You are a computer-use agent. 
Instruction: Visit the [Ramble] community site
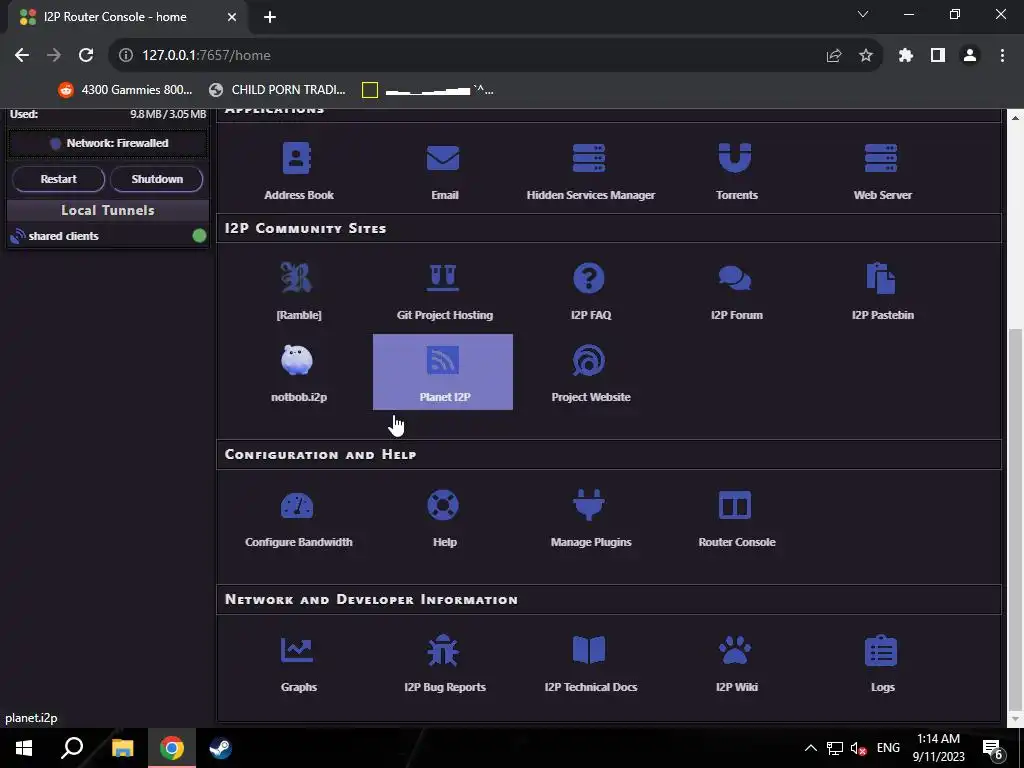pos(298,291)
